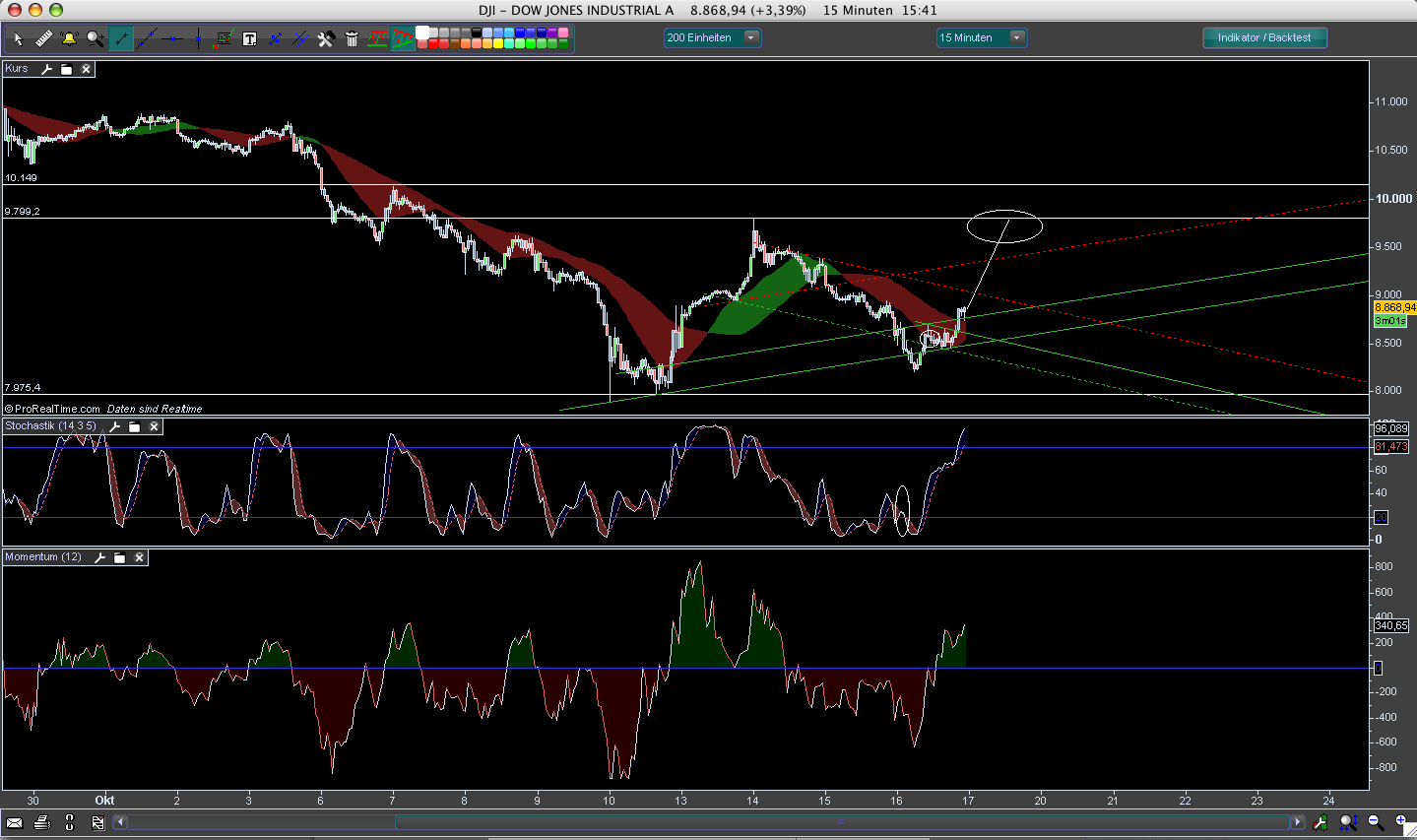Click the Momentum (12) panel label
Image resolution: width=1417 pixels, height=840 pixels.
[43, 557]
